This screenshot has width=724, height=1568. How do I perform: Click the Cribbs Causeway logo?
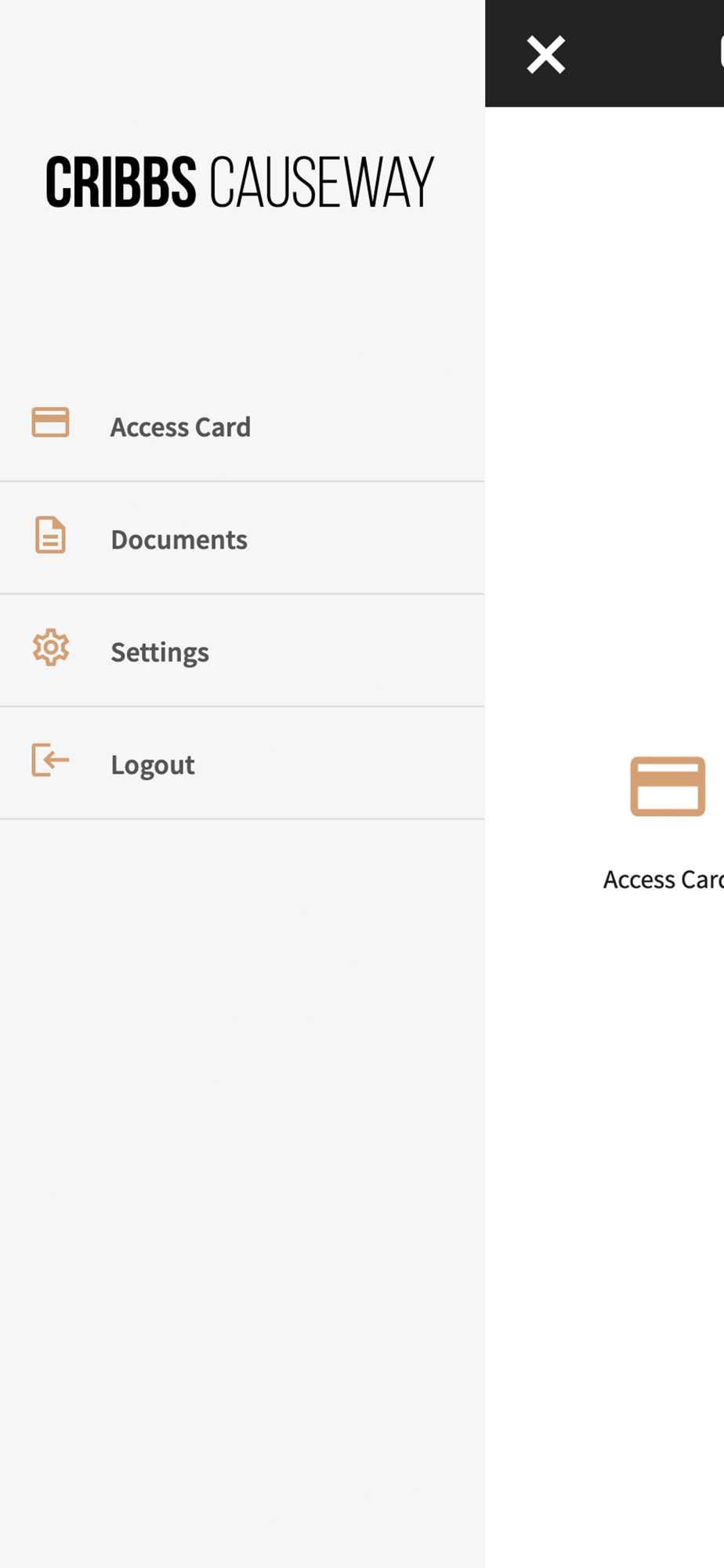pos(240,182)
